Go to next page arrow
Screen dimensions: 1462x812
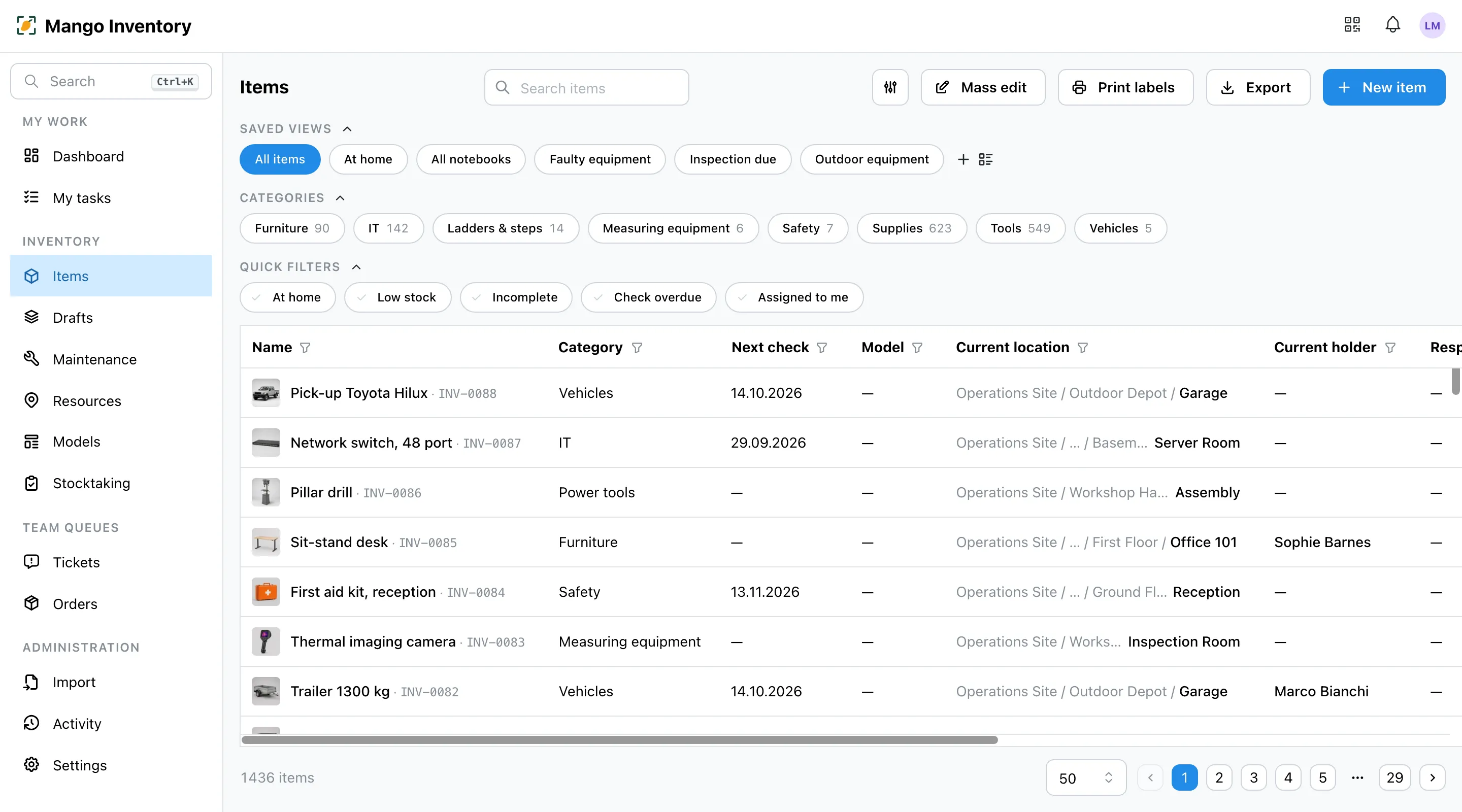coord(1433,777)
